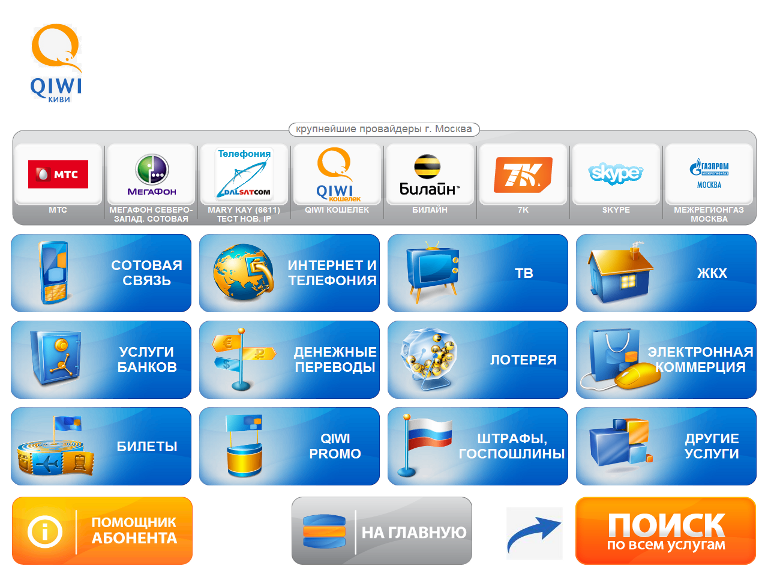
Task: Open Помощник абонента help button
Action: pyautogui.click(x=102, y=531)
